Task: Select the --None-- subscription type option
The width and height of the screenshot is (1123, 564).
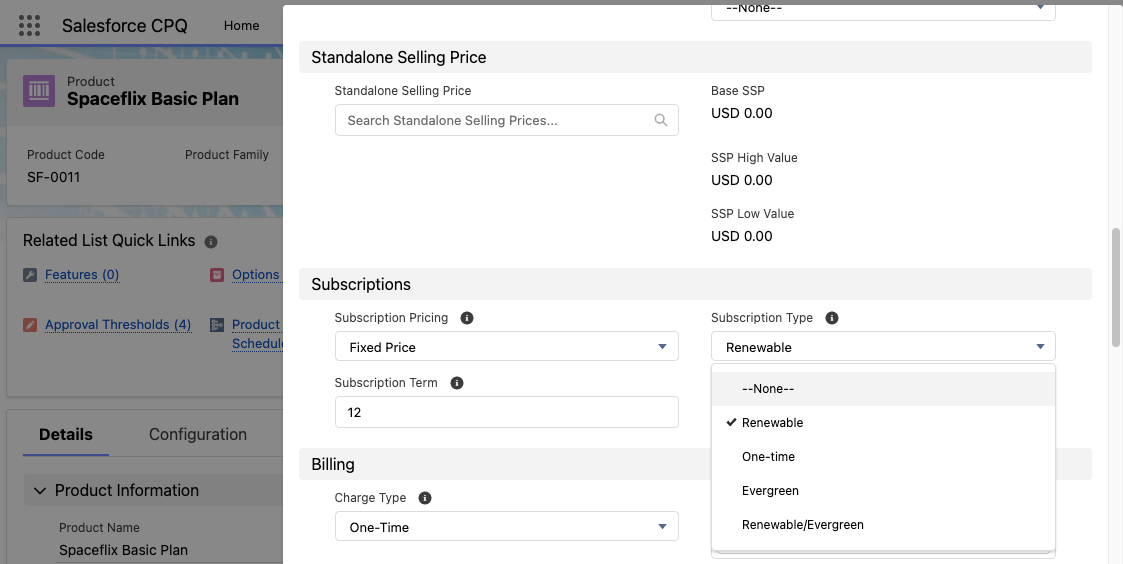Action: (768, 389)
